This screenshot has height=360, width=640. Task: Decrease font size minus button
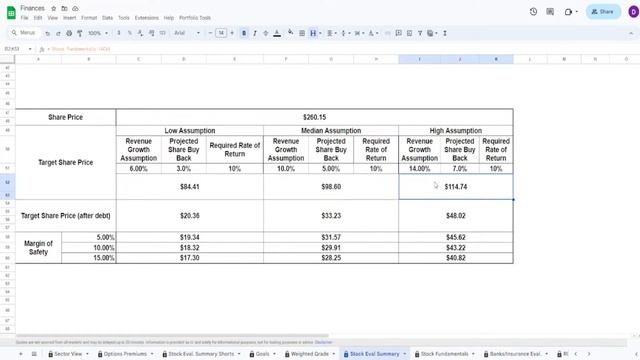click(x=210, y=33)
